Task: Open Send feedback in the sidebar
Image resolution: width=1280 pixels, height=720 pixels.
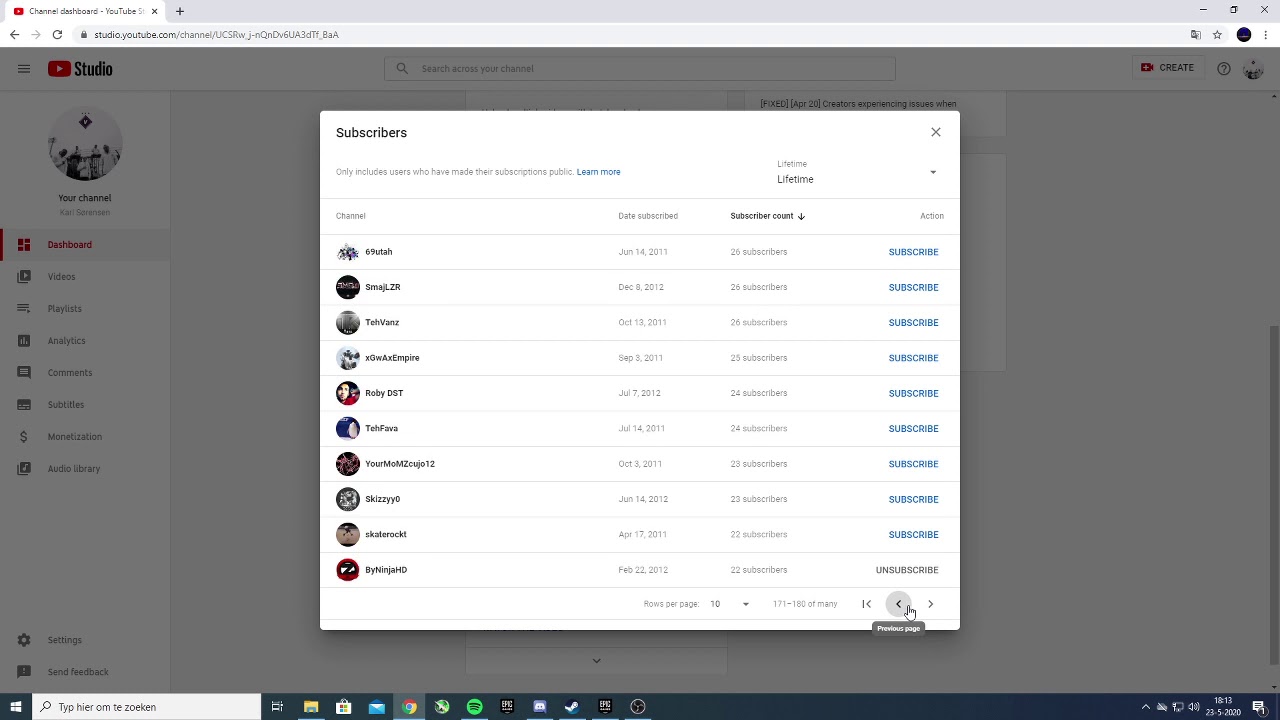Action: click(x=85, y=672)
